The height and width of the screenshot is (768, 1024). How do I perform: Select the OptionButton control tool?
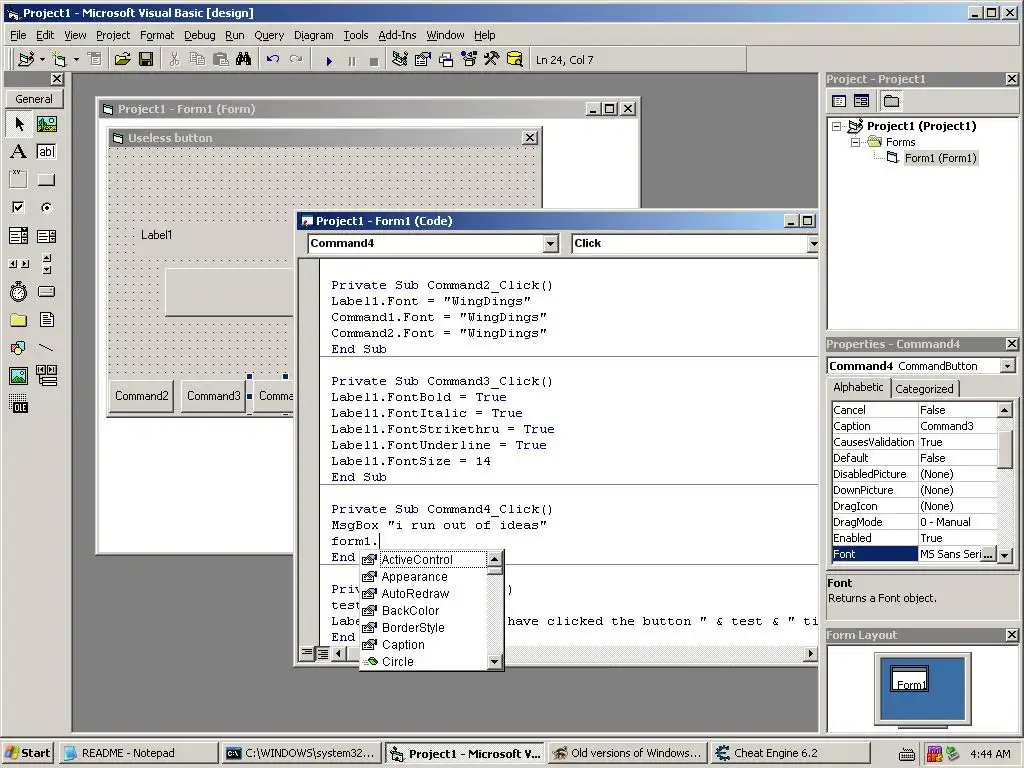pos(46,208)
